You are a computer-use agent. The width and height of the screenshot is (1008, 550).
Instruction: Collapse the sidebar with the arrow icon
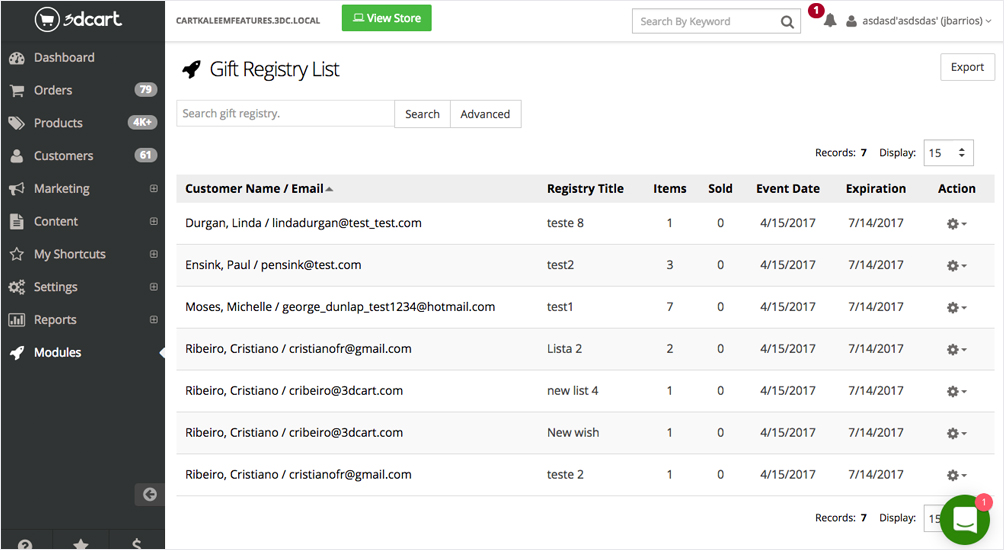point(149,494)
